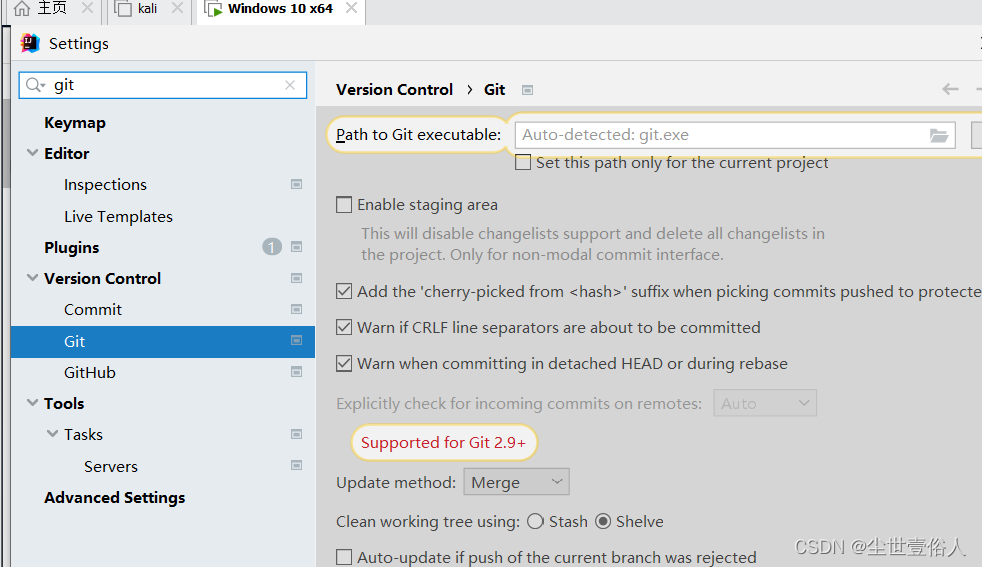The height and width of the screenshot is (567, 982).
Task: Enable Auto-update if push was rejected
Action: pos(344,557)
